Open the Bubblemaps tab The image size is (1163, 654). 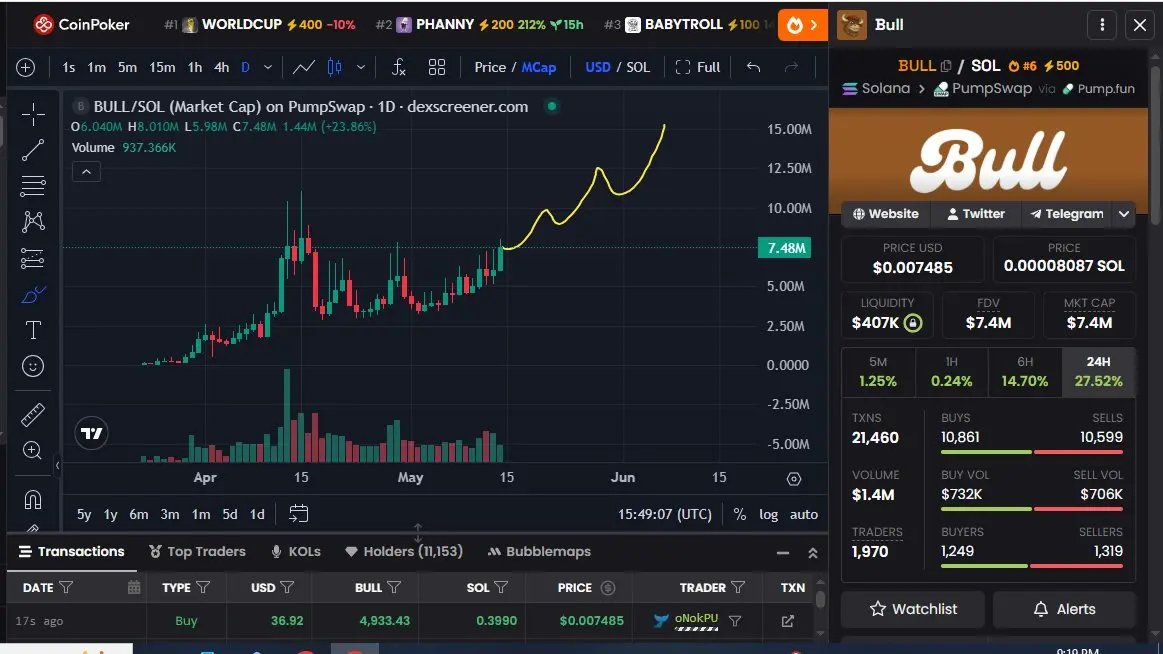coord(539,552)
